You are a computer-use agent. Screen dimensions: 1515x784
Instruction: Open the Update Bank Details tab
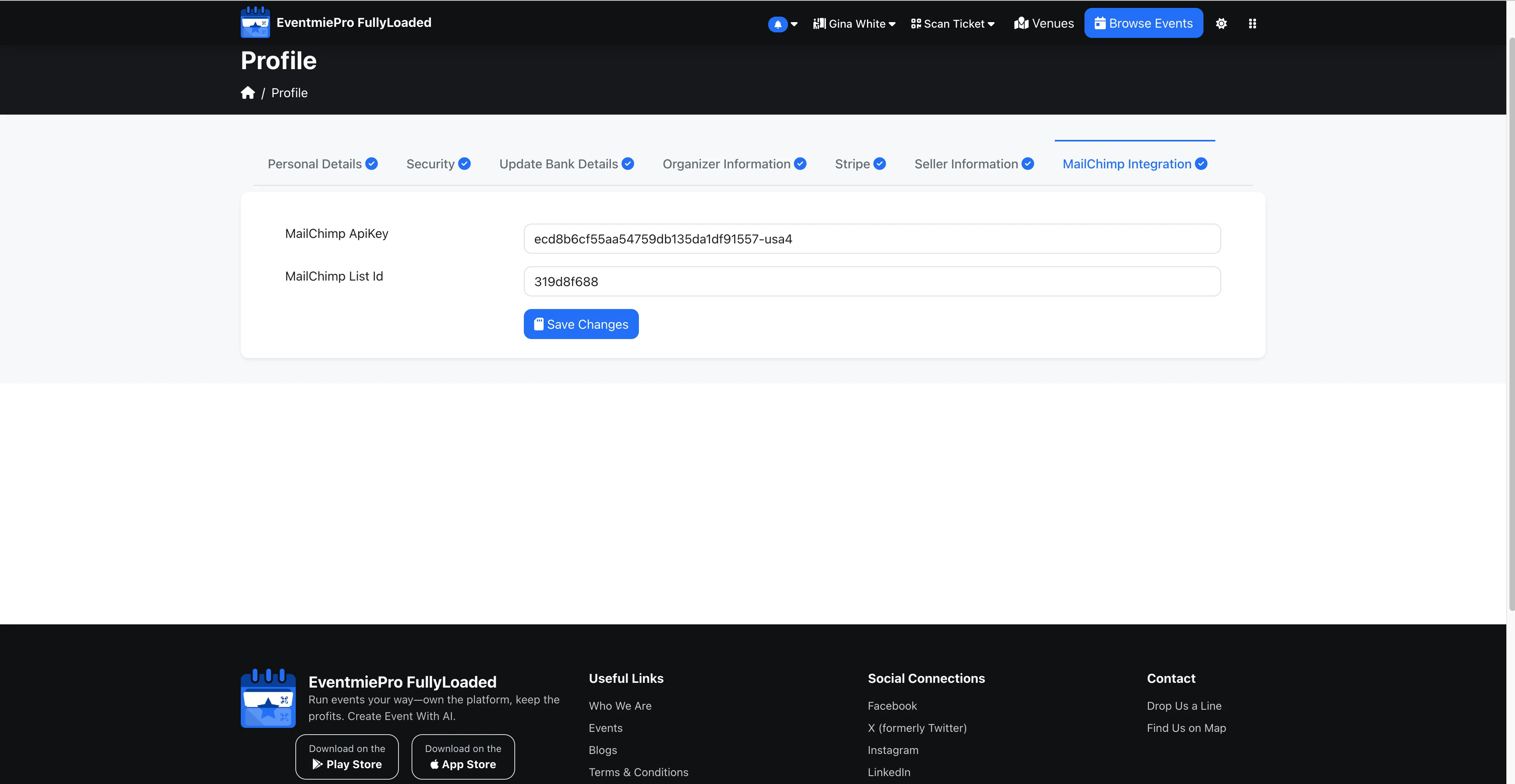[x=567, y=164]
